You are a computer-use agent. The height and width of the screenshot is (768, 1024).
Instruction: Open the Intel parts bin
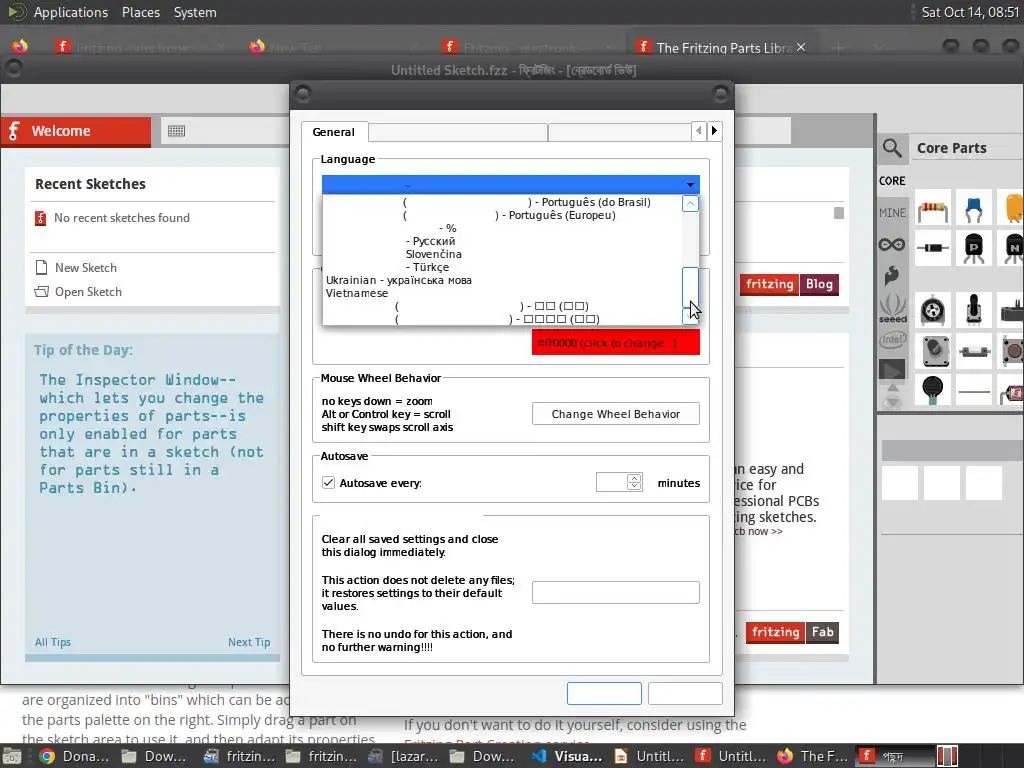pos(892,340)
